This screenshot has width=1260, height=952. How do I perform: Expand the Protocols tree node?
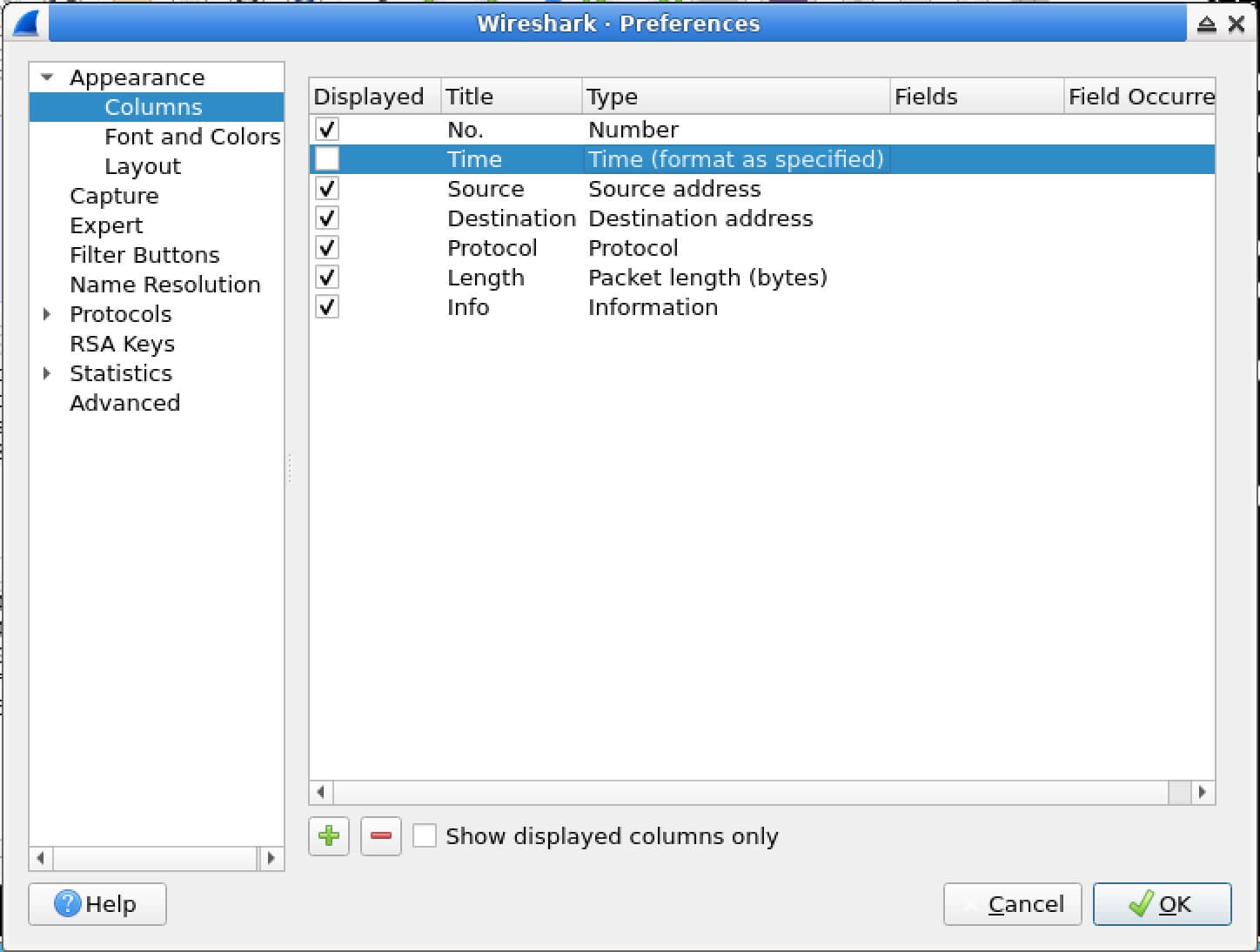coord(48,314)
